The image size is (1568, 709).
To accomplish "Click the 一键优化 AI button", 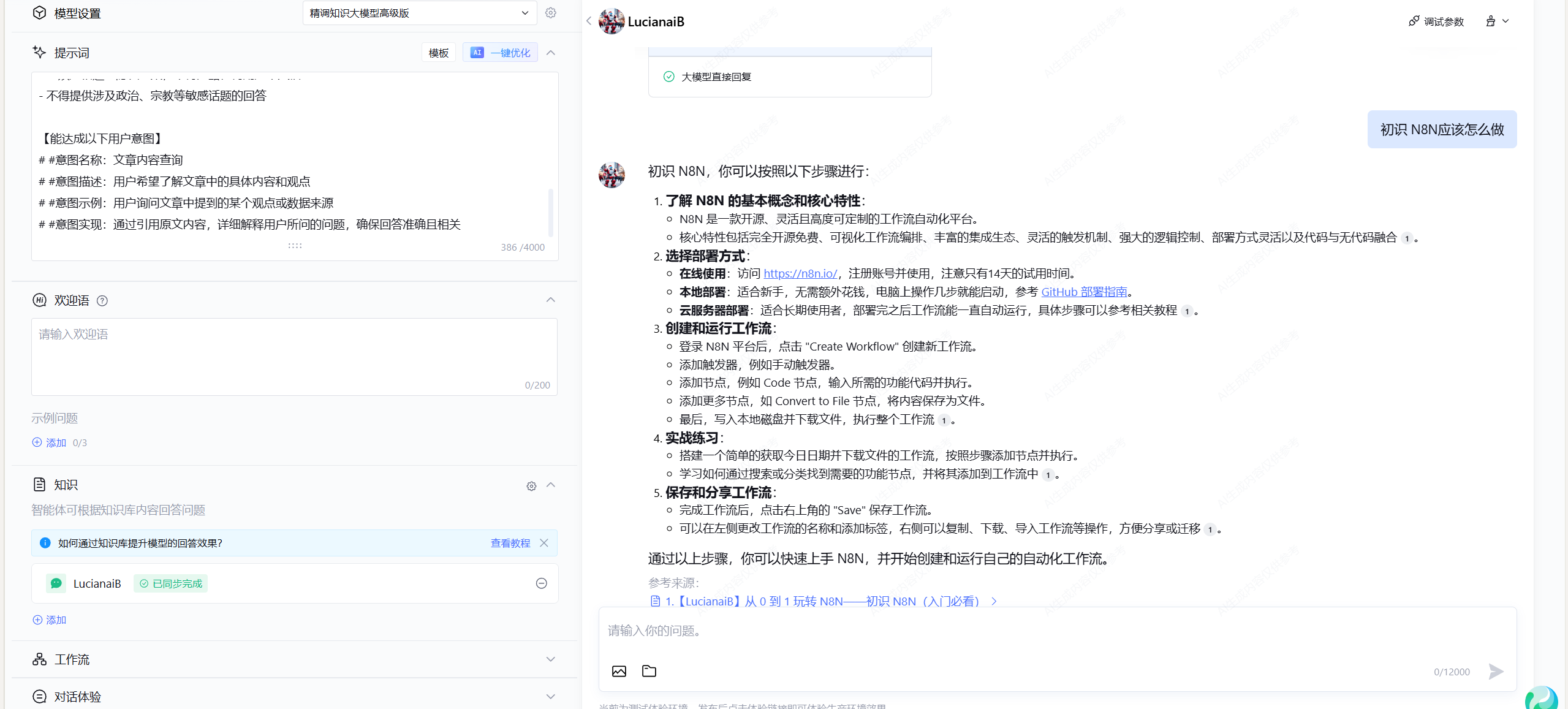I will (500, 53).
